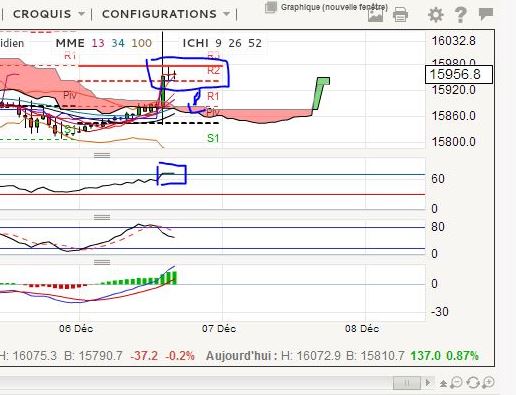Click the scrollbar right arrow
The image size is (516, 395).
(428, 383)
